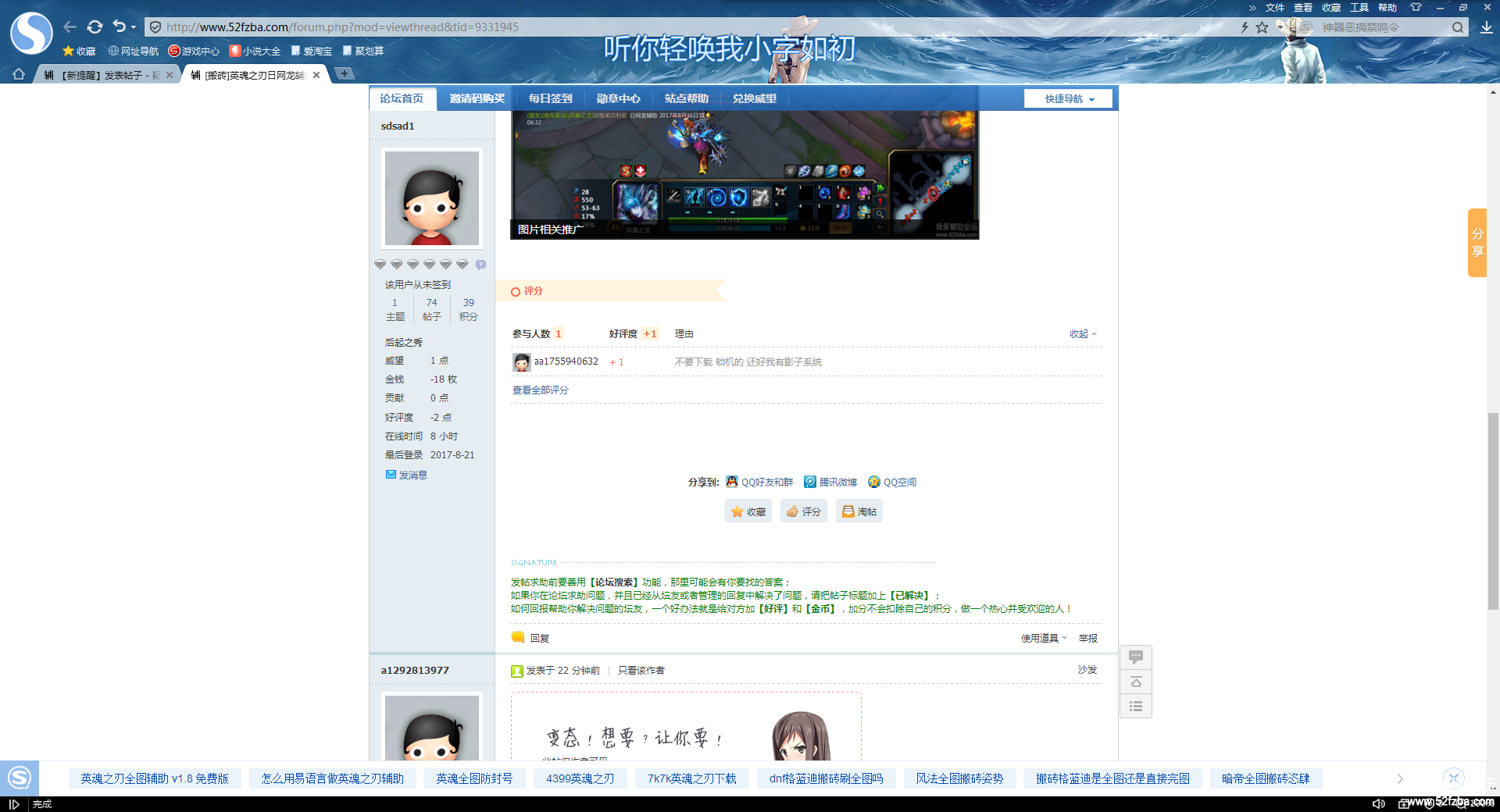1500x812 pixels.
Task: Click the back-to-top arrow icon
Action: [1136, 682]
